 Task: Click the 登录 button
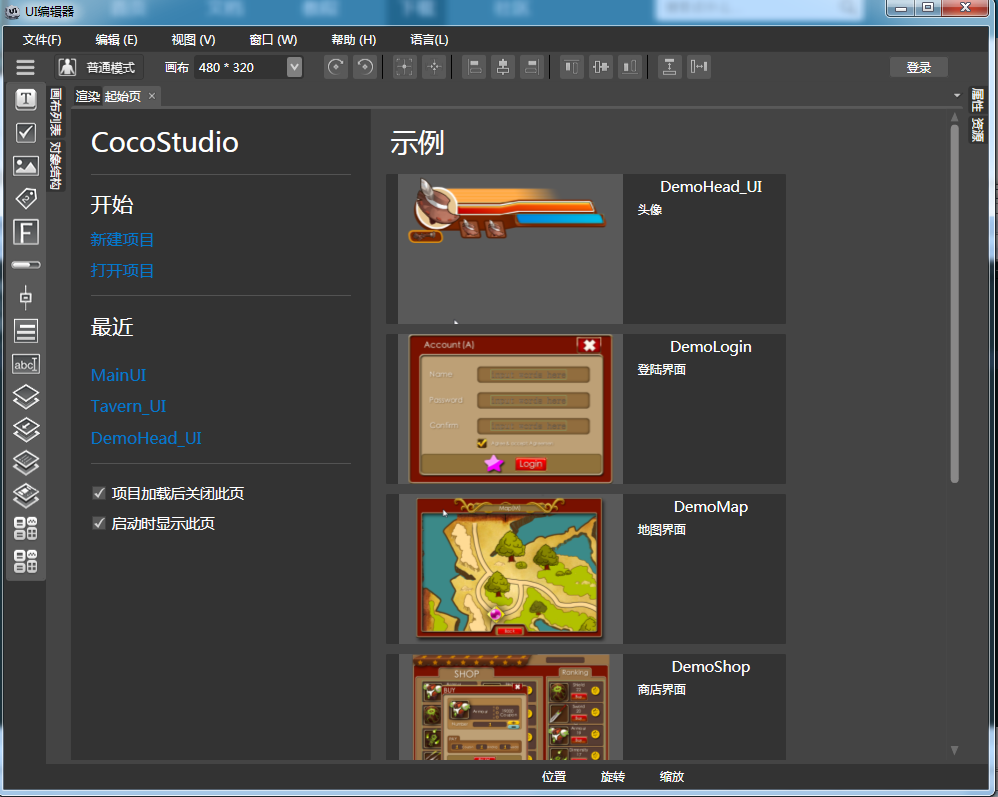click(918, 67)
